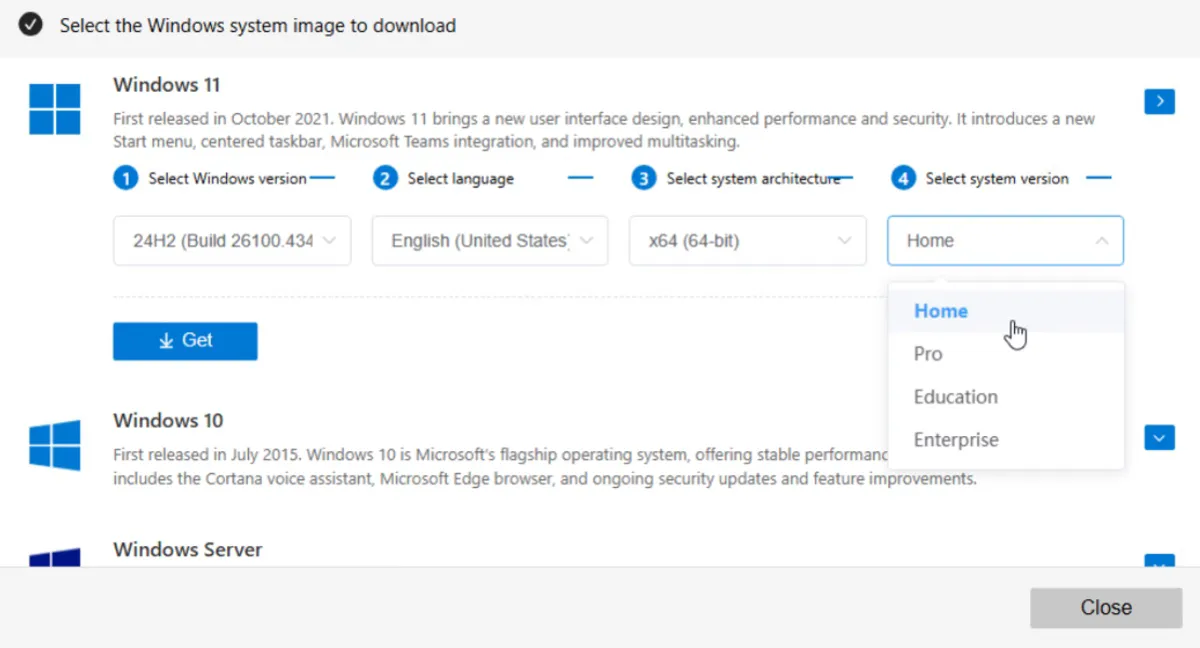Open the Windows version dropdown showing 24H2

(232, 240)
